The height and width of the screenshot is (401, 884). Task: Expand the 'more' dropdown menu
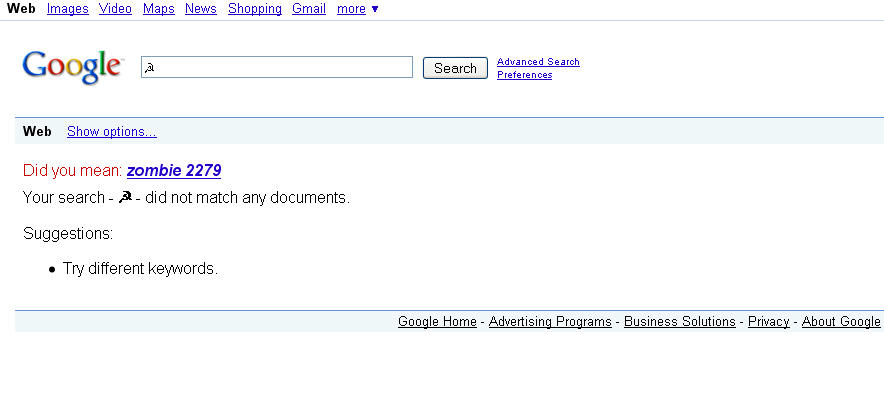(x=357, y=8)
